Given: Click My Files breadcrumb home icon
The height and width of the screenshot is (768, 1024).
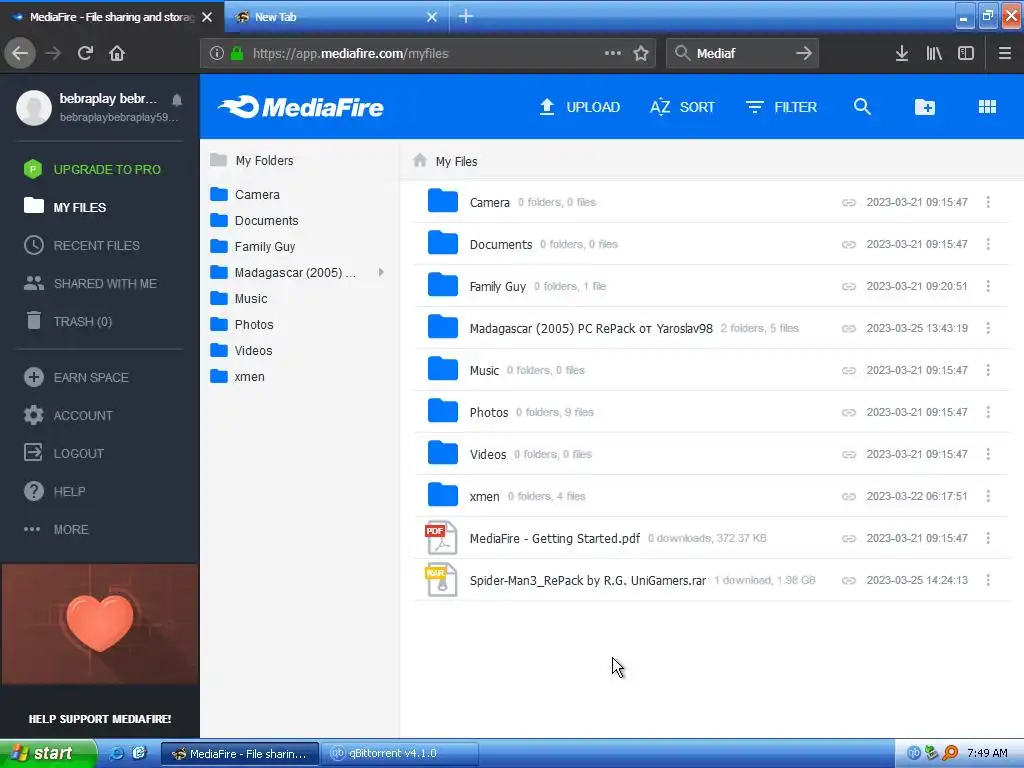Looking at the screenshot, I should point(420,161).
